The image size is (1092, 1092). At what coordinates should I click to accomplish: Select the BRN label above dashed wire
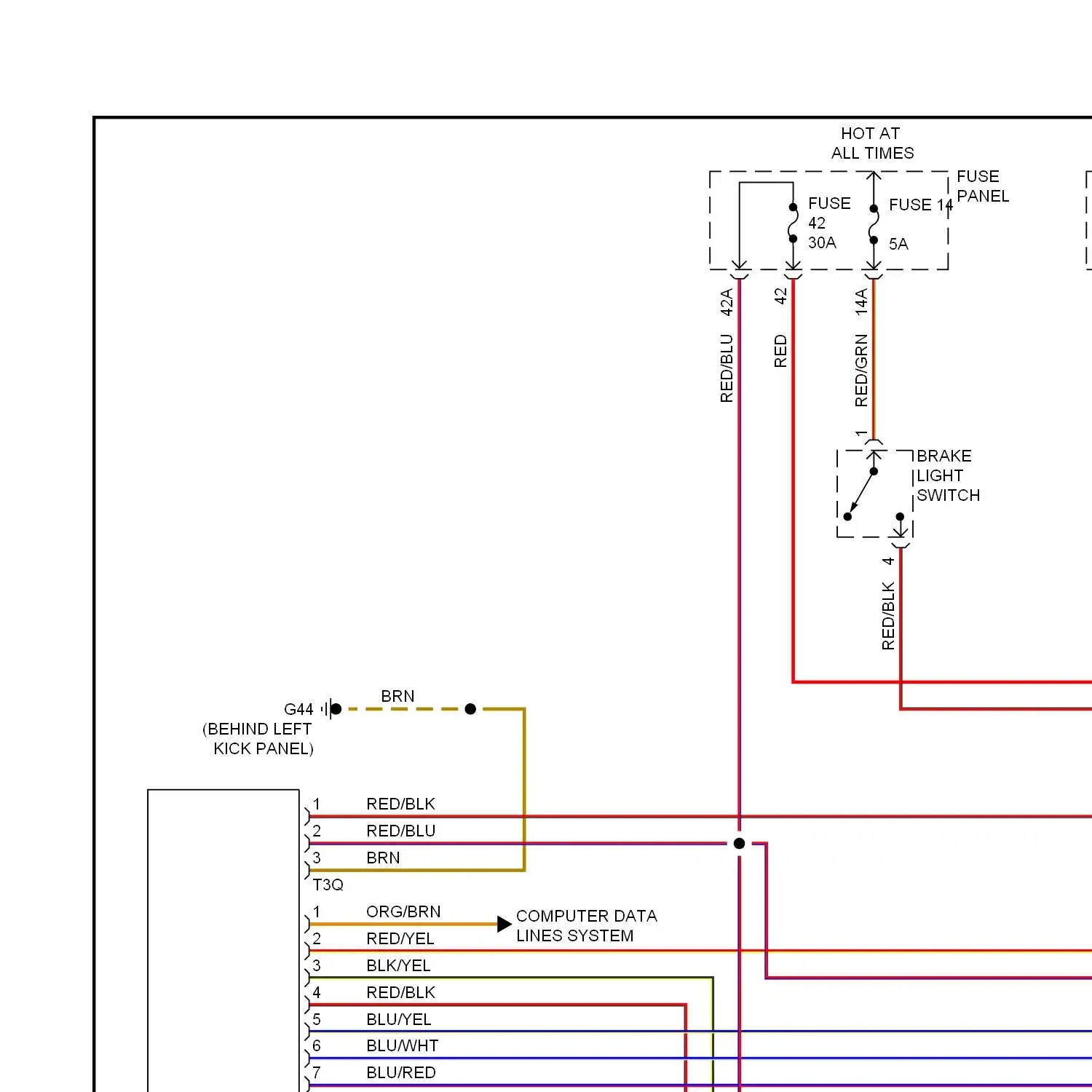tap(397, 696)
